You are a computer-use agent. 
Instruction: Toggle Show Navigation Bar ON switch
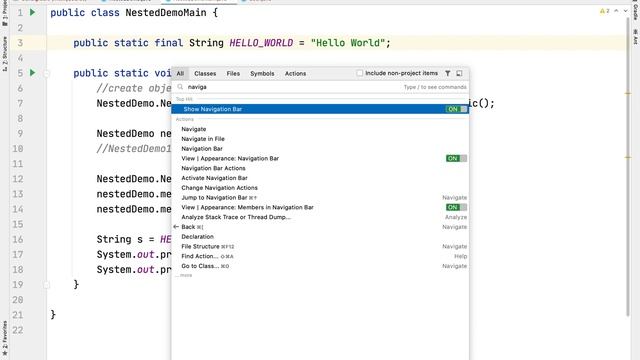click(x=456, y=109)
